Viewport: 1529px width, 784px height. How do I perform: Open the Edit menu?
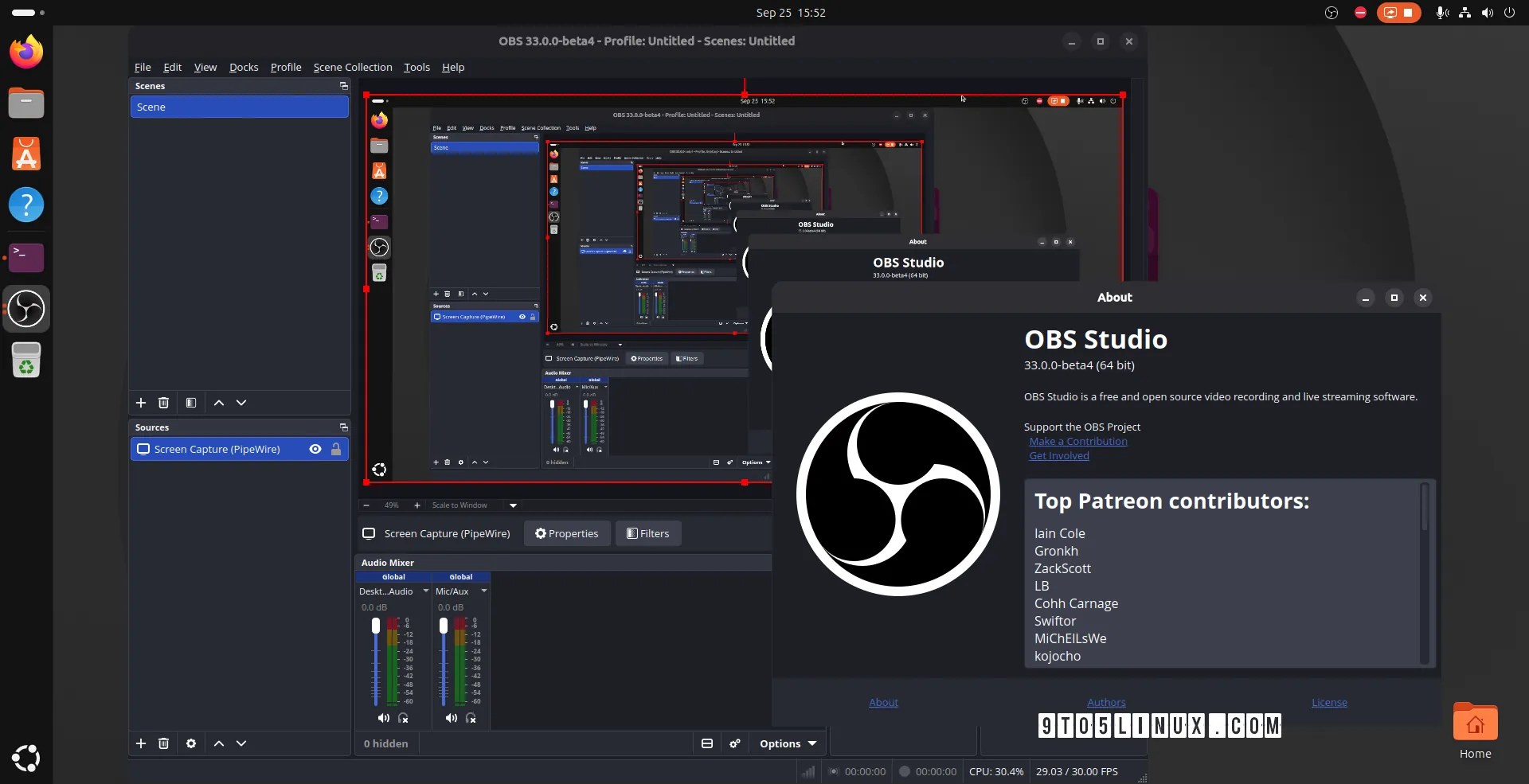pos(172,67)
